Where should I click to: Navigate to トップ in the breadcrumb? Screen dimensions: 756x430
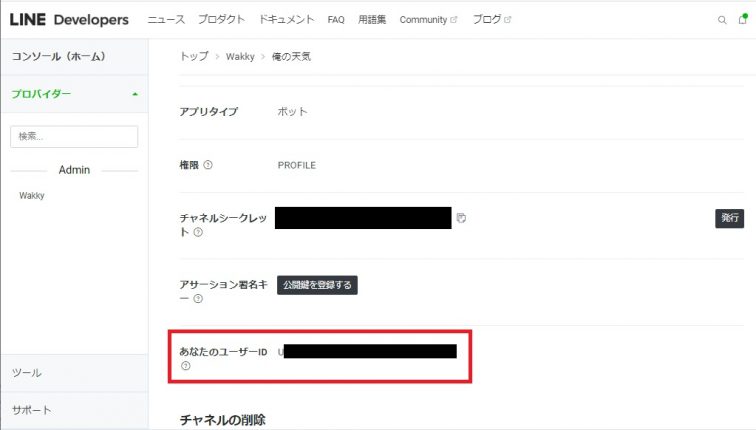coord(192,56)
